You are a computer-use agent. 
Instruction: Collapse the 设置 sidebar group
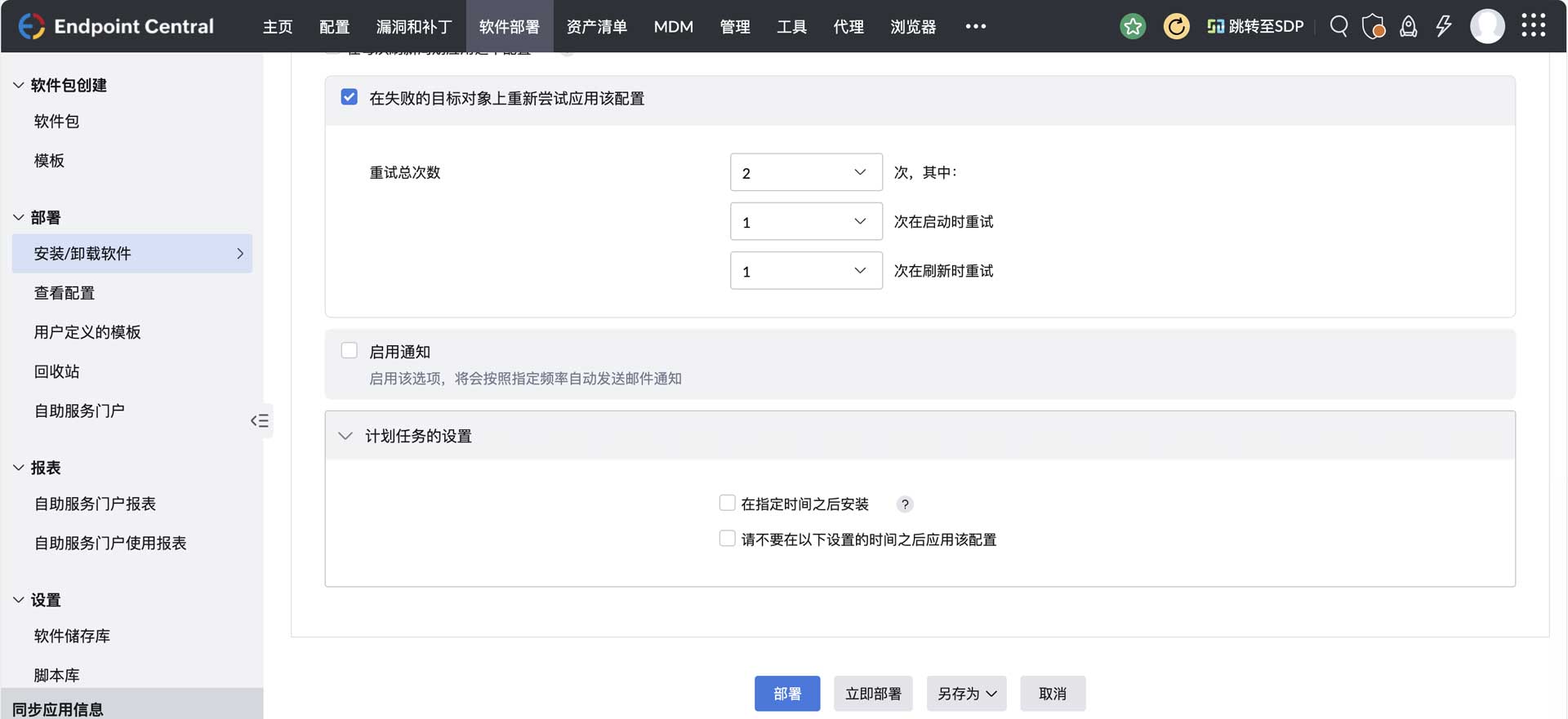click(x=19, y=600)
